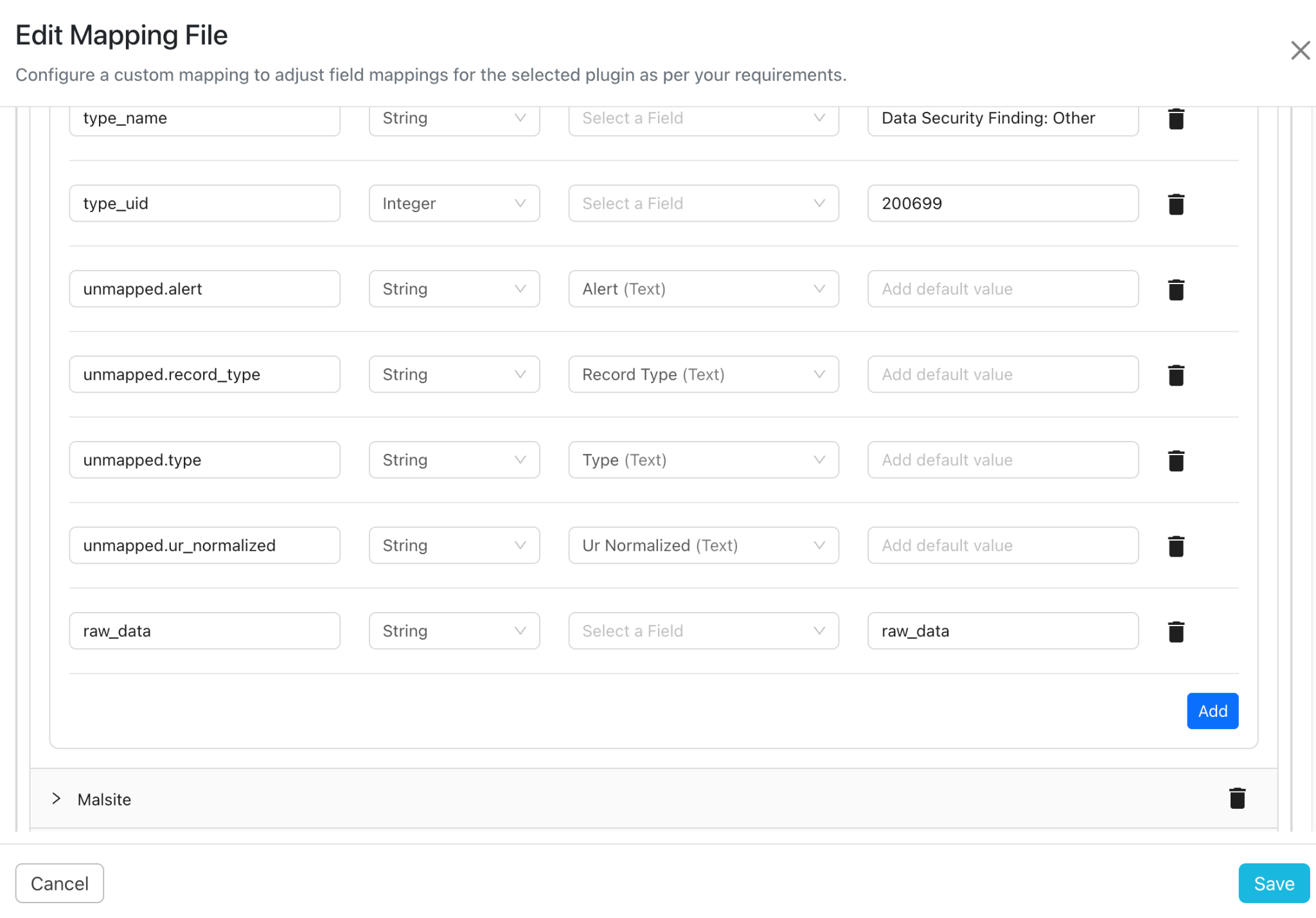Delete the type_uid mapping row

click(x=1176, y=204)
